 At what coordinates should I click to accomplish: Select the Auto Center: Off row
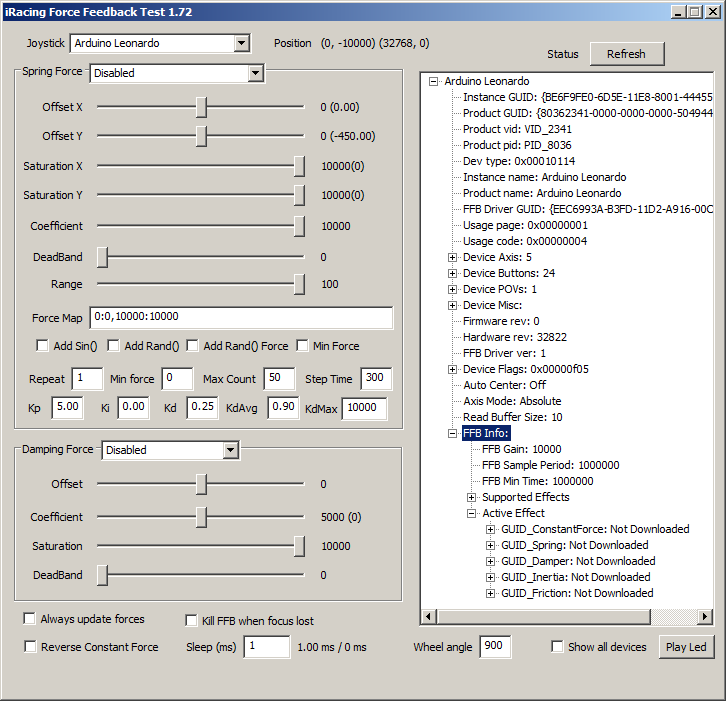click(x=505, y=385)
